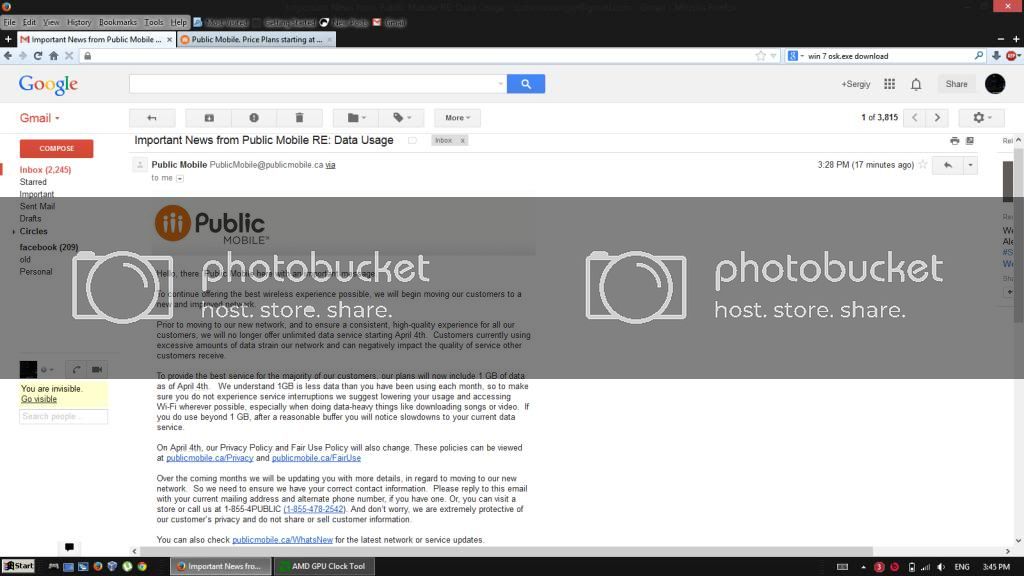This screenshot has height=576, width=1024.
Task: Open the Settings gear dropdown
Action: [982, 118]
